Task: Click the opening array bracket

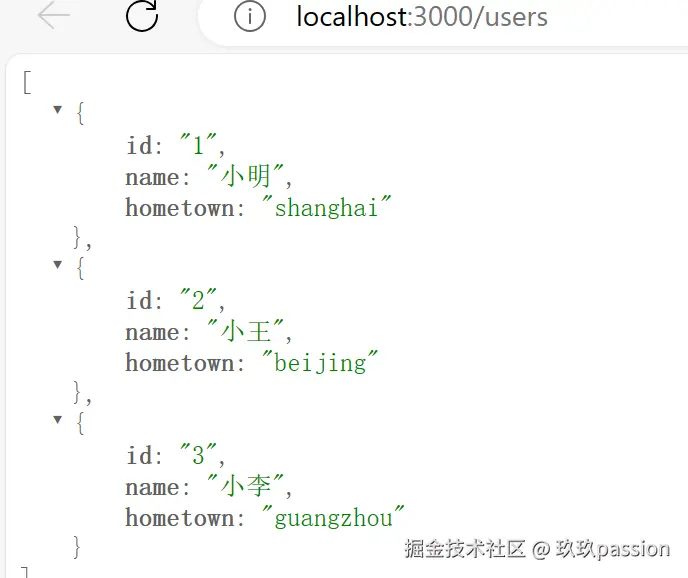Action: coord(27,82)
